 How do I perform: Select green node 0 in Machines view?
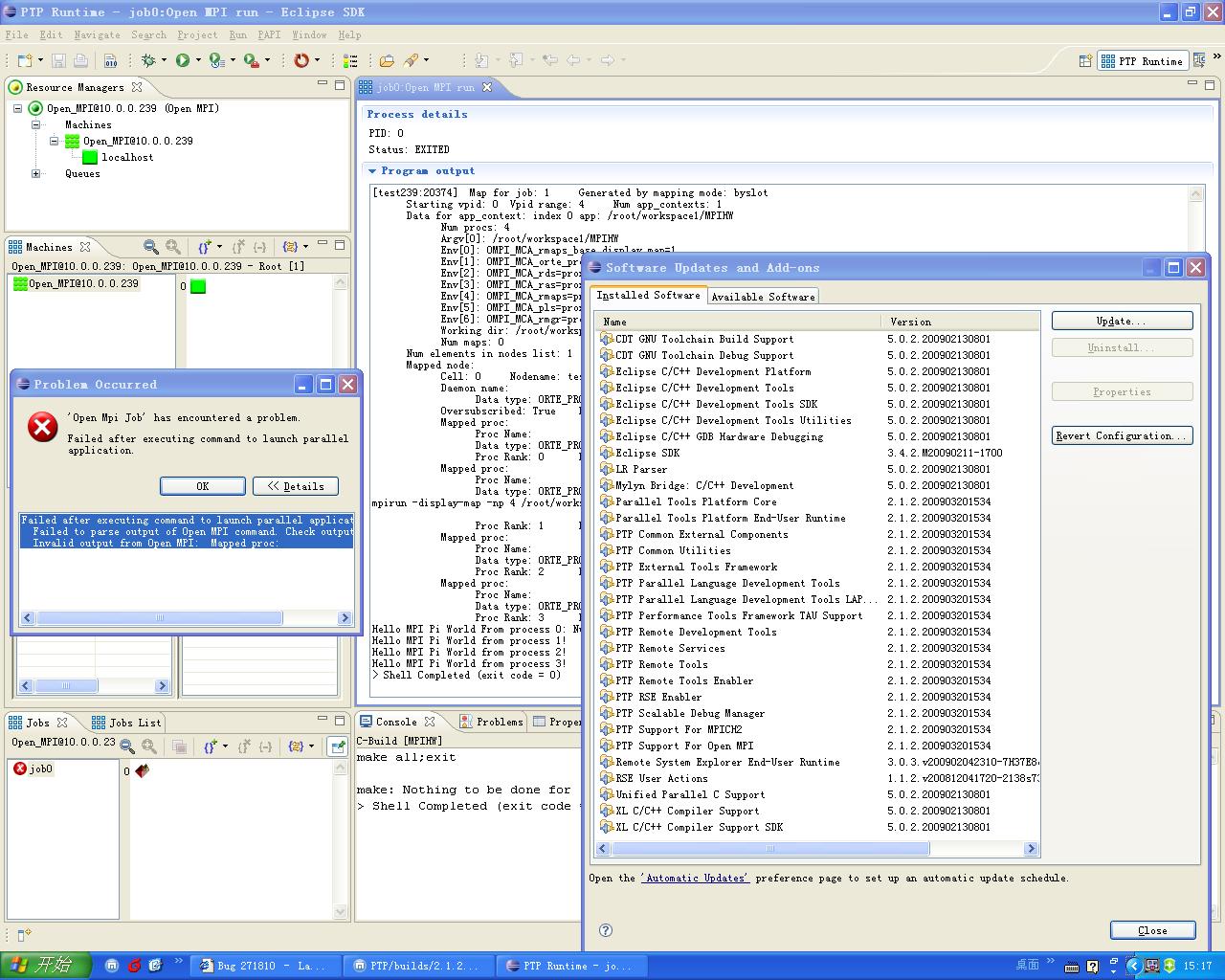point(198,286)
